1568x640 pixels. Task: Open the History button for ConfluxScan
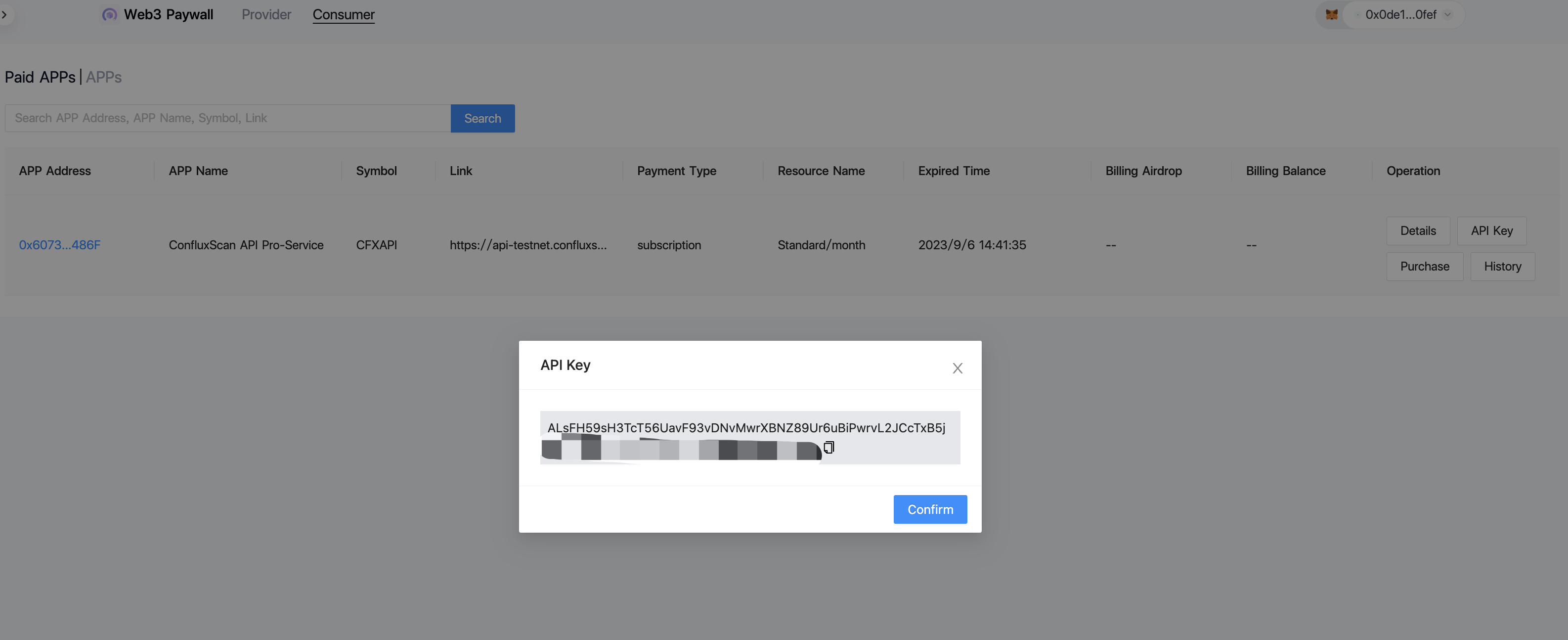coord(1502,266)
